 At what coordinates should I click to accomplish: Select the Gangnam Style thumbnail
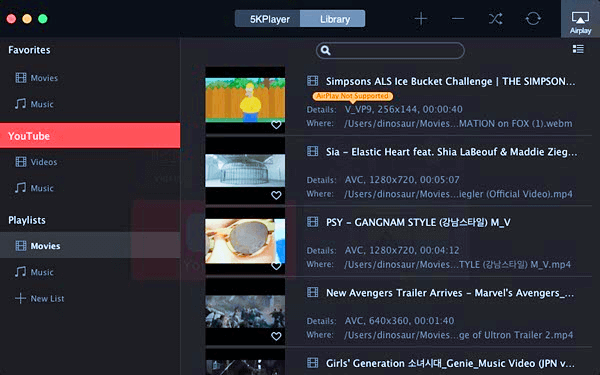pyautogui.click(x=245, y=241)
